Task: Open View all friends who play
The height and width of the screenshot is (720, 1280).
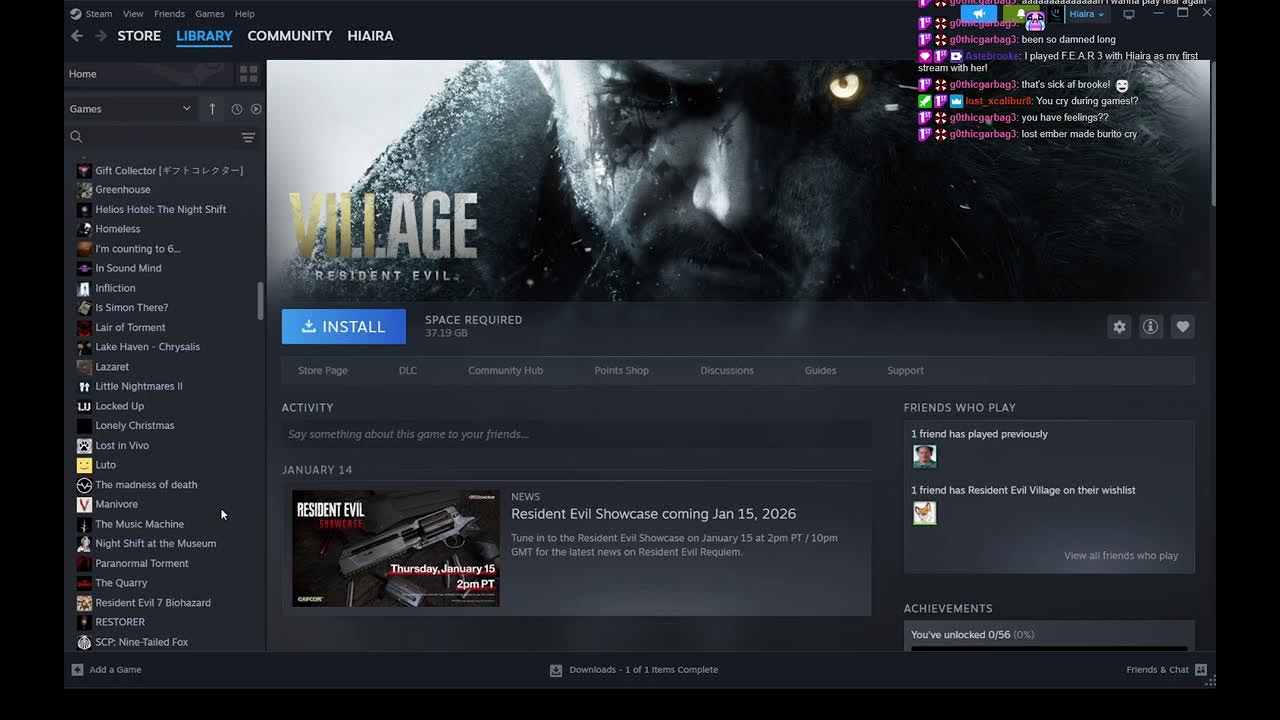Action: 1121,556
